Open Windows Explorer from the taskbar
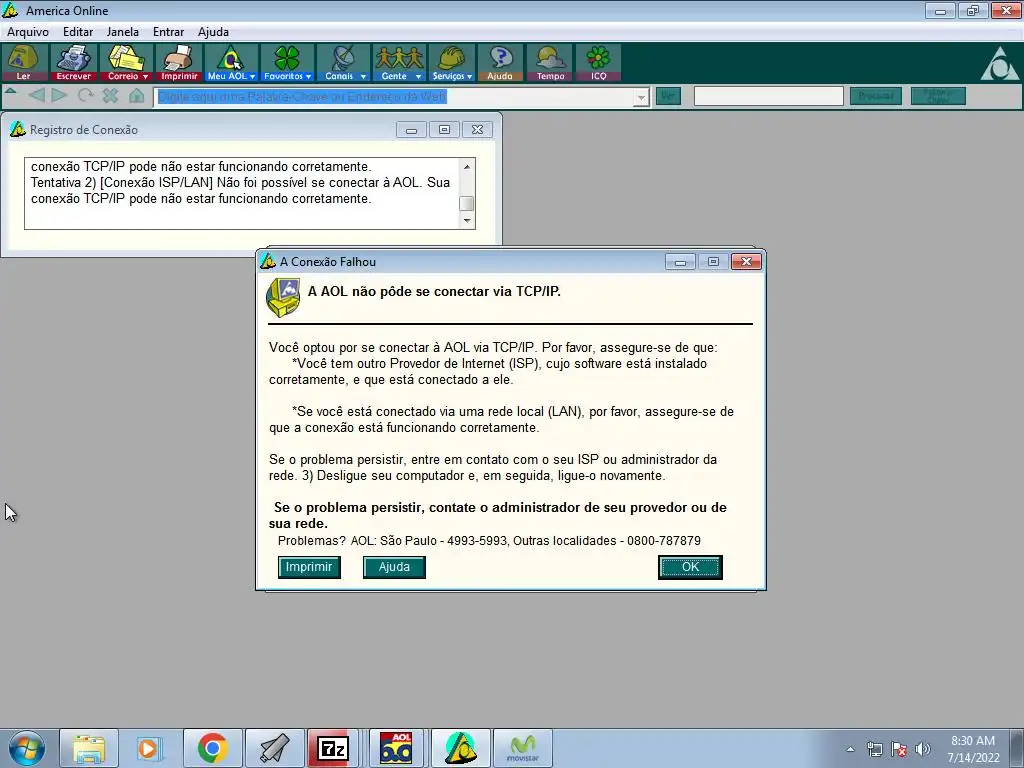Screen dimensions: 1024x768 89,748
